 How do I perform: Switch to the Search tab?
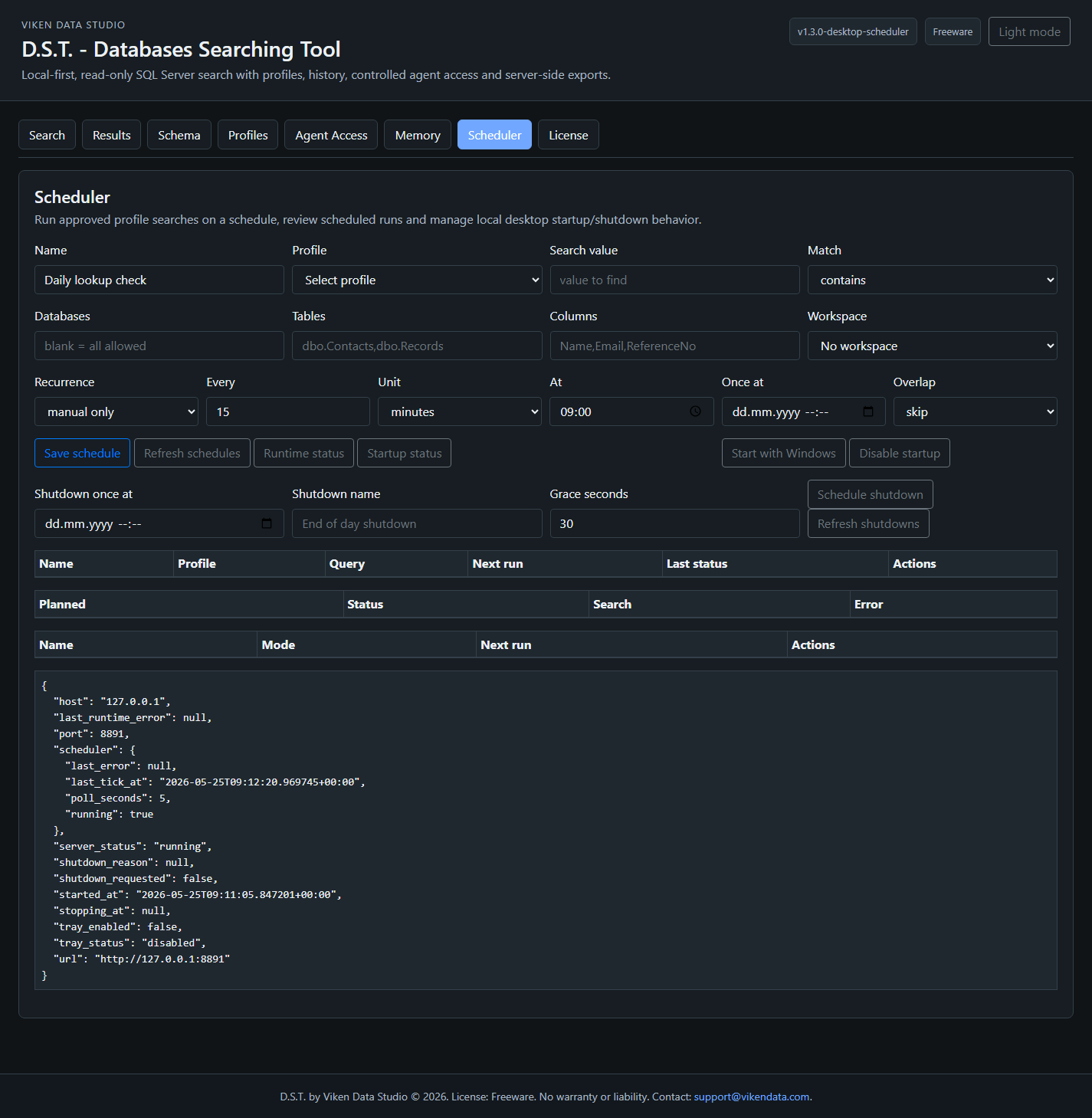[x=47, y=135]
